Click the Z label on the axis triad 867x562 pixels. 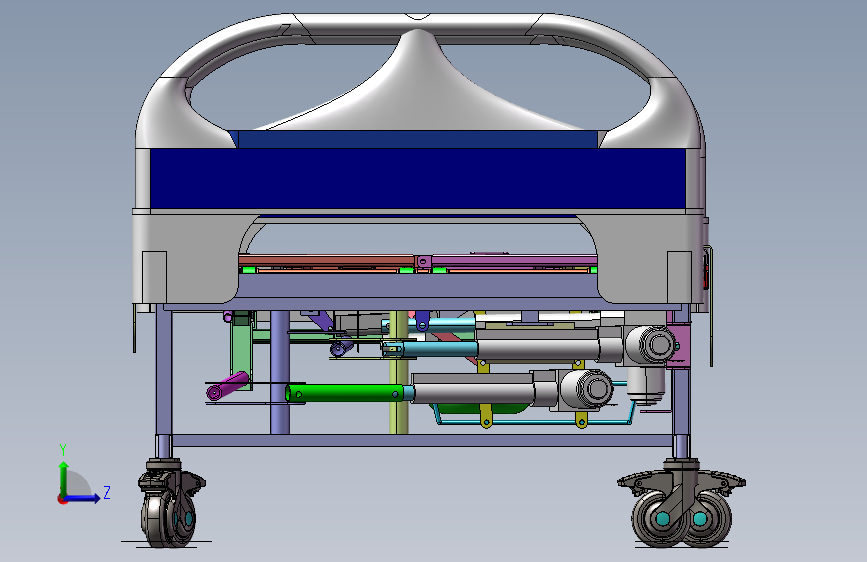pos(107,492)
